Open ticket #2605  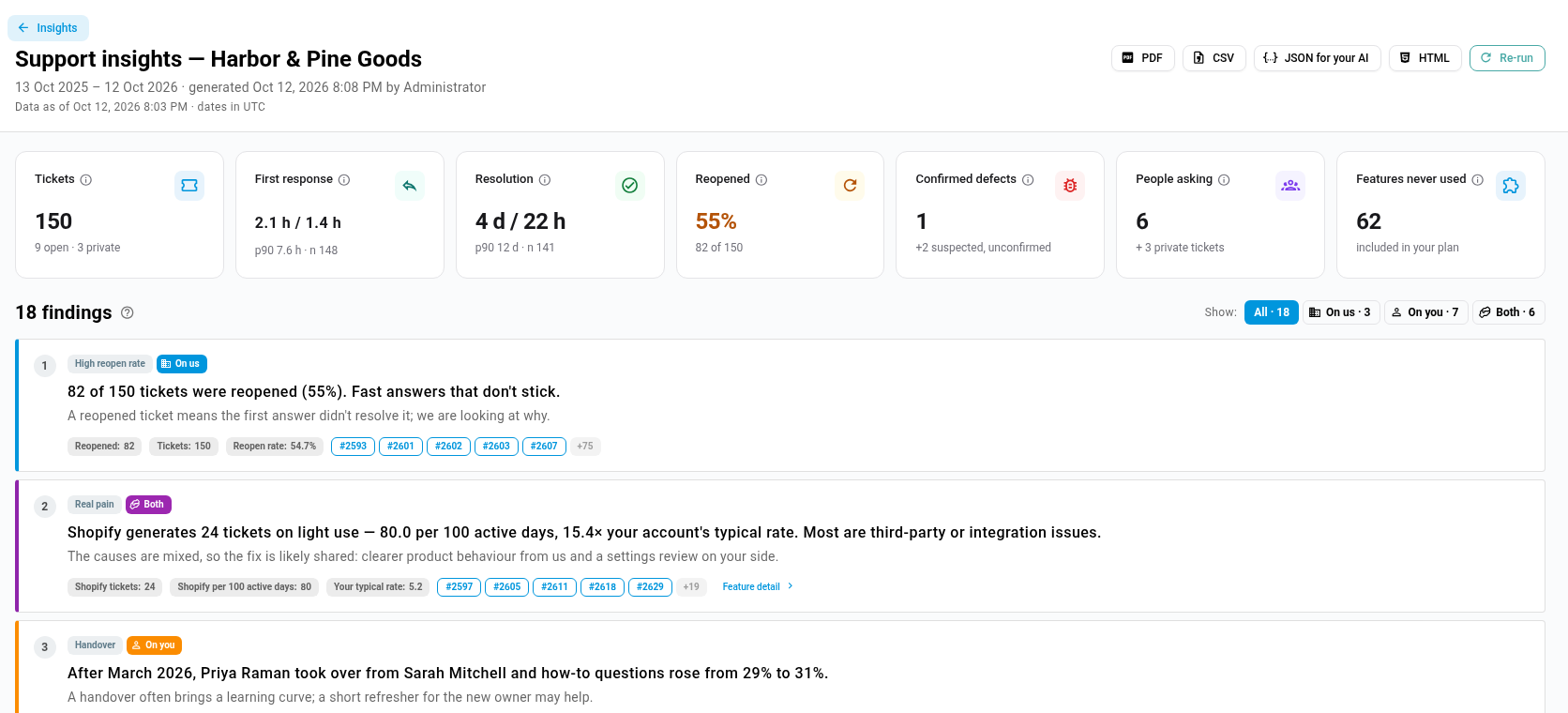click(507, 587)
